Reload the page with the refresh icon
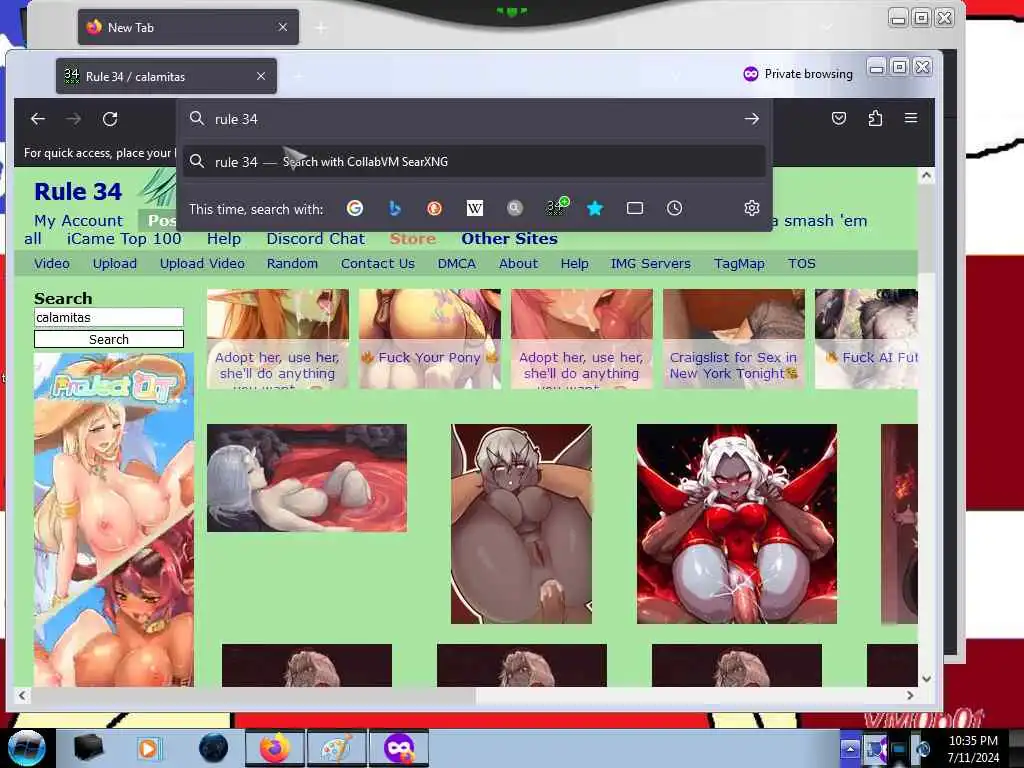 coord(110,119)
